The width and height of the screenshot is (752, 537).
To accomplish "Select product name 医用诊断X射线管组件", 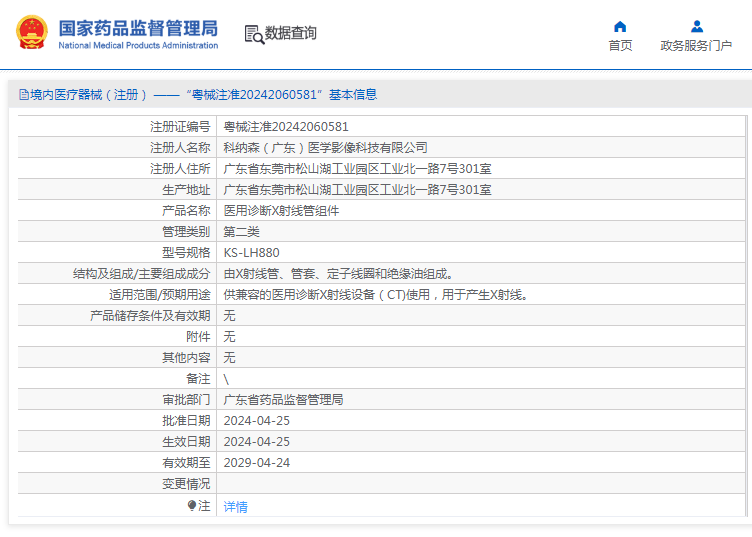I will click(281, 211).
